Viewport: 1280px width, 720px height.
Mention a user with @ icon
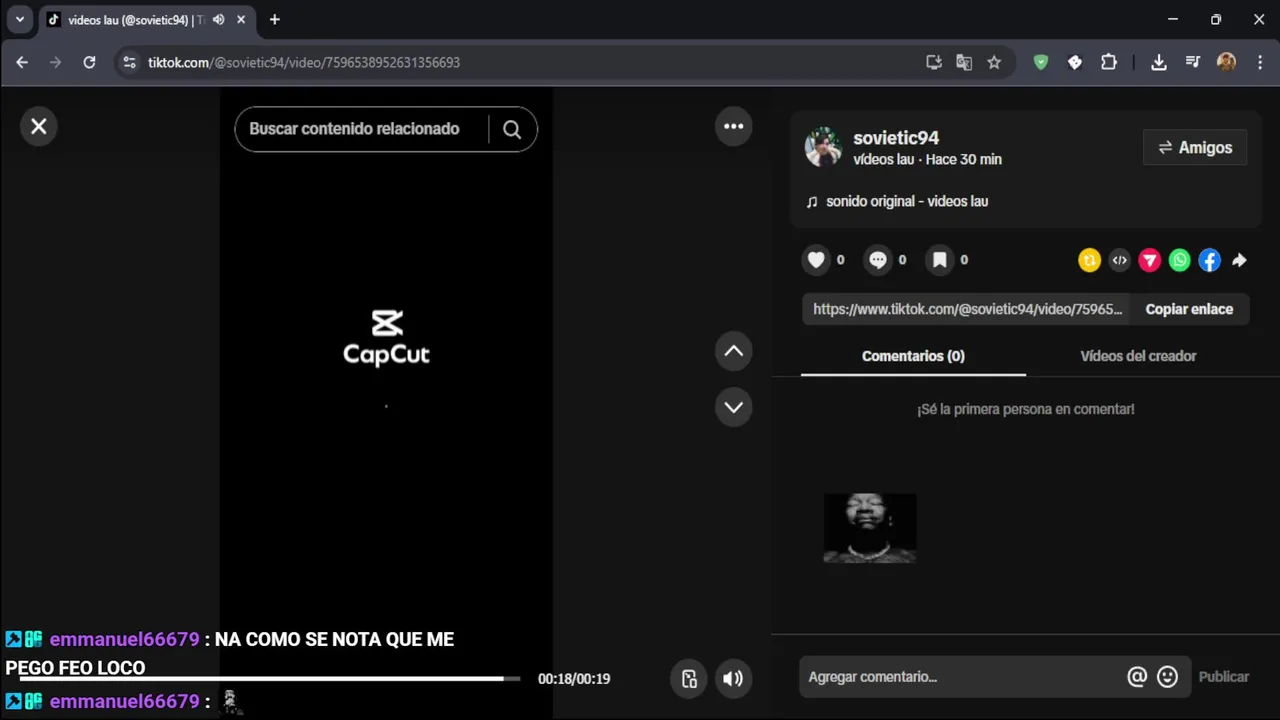click(1137, 677)
